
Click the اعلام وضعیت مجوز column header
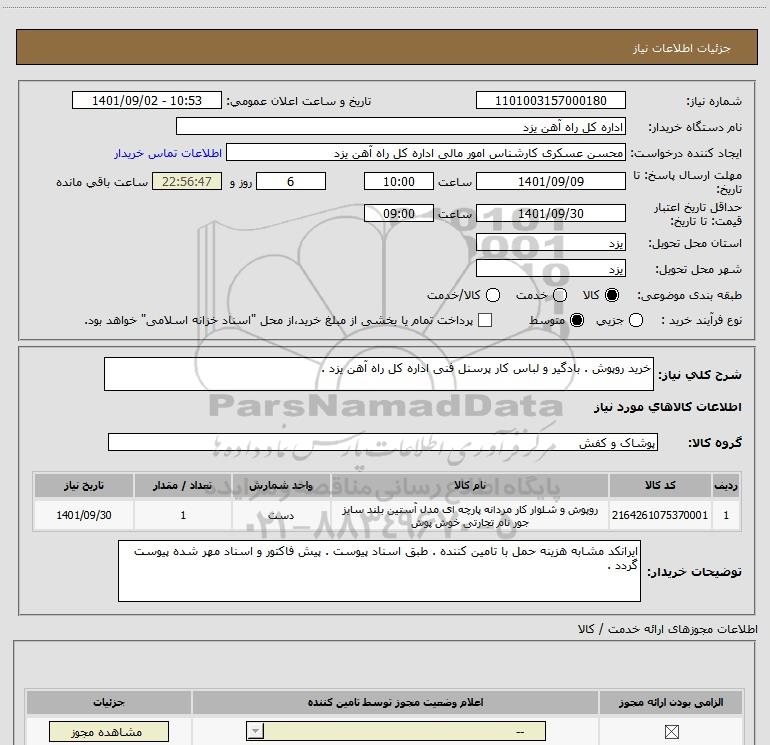[x=395, y=702]
